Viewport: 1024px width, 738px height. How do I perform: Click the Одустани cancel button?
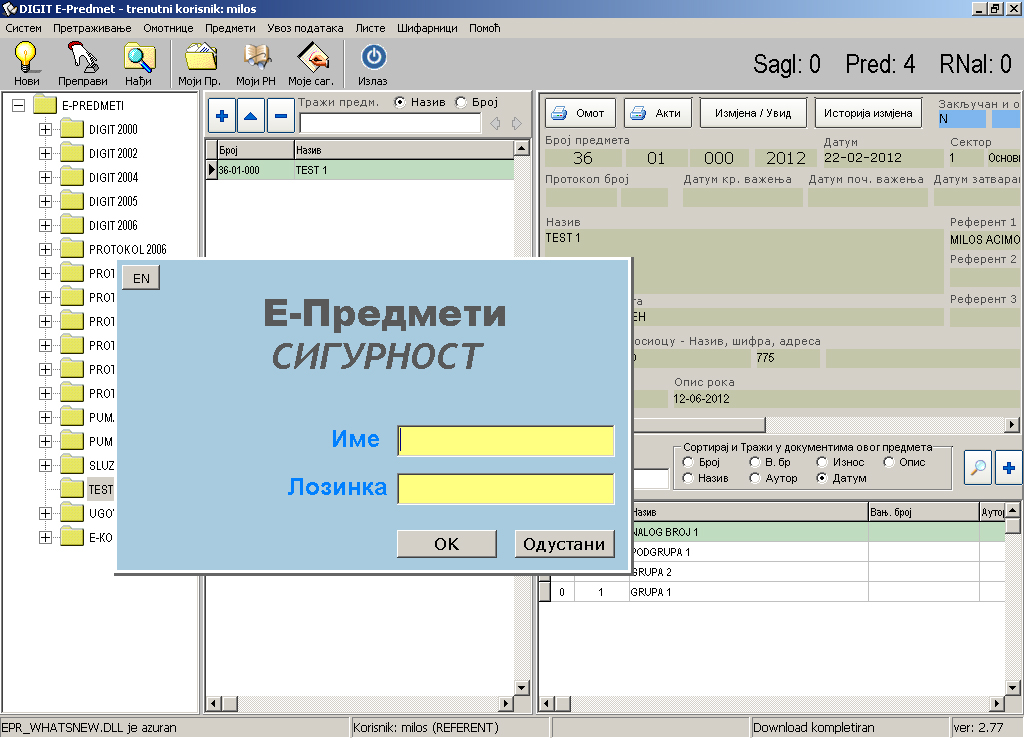pos(565,544)
